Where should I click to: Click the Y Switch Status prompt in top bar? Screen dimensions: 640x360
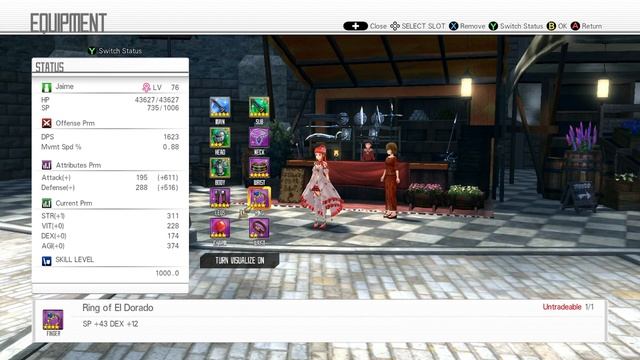516,26
